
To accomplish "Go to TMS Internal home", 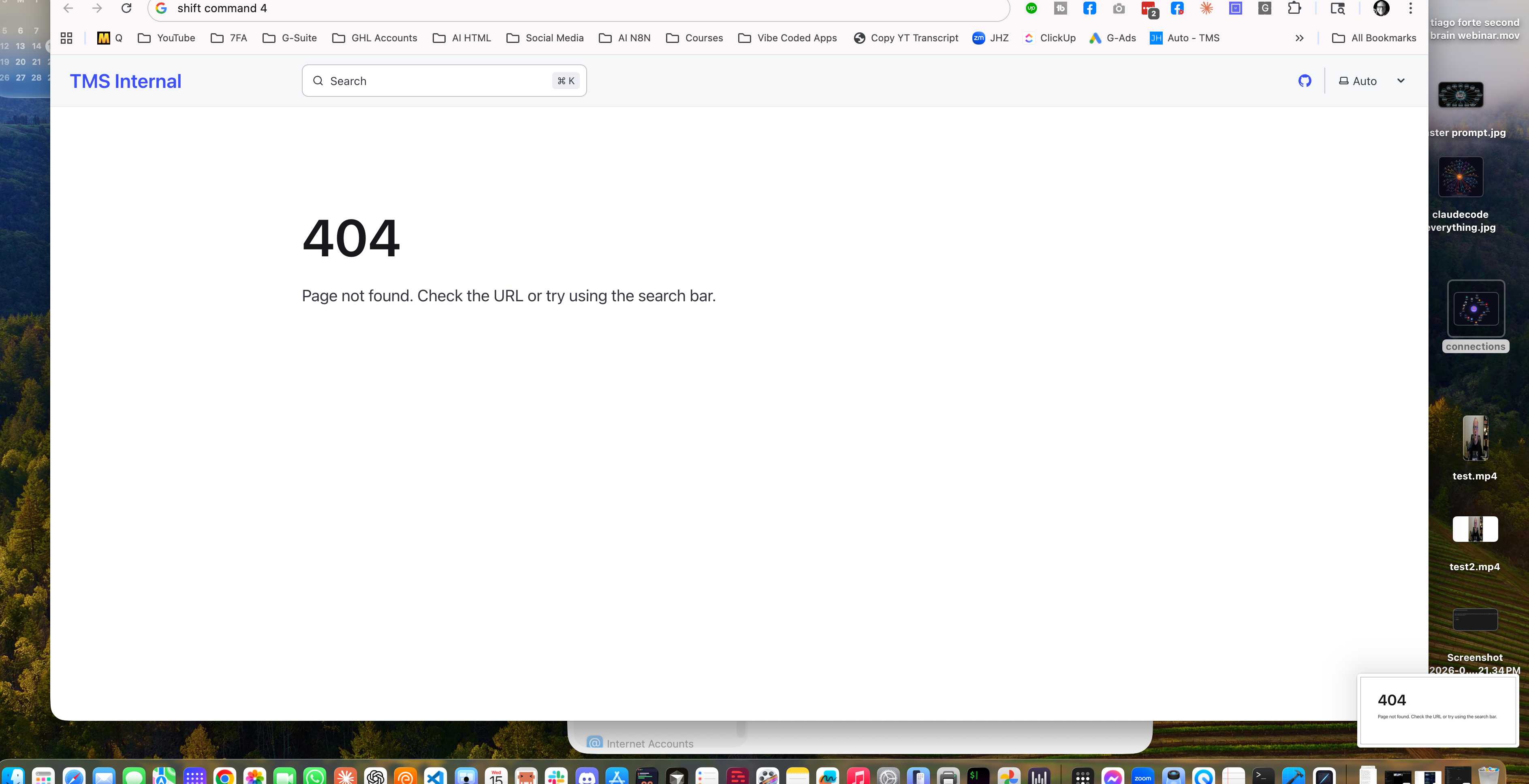I will click(126, 81).
